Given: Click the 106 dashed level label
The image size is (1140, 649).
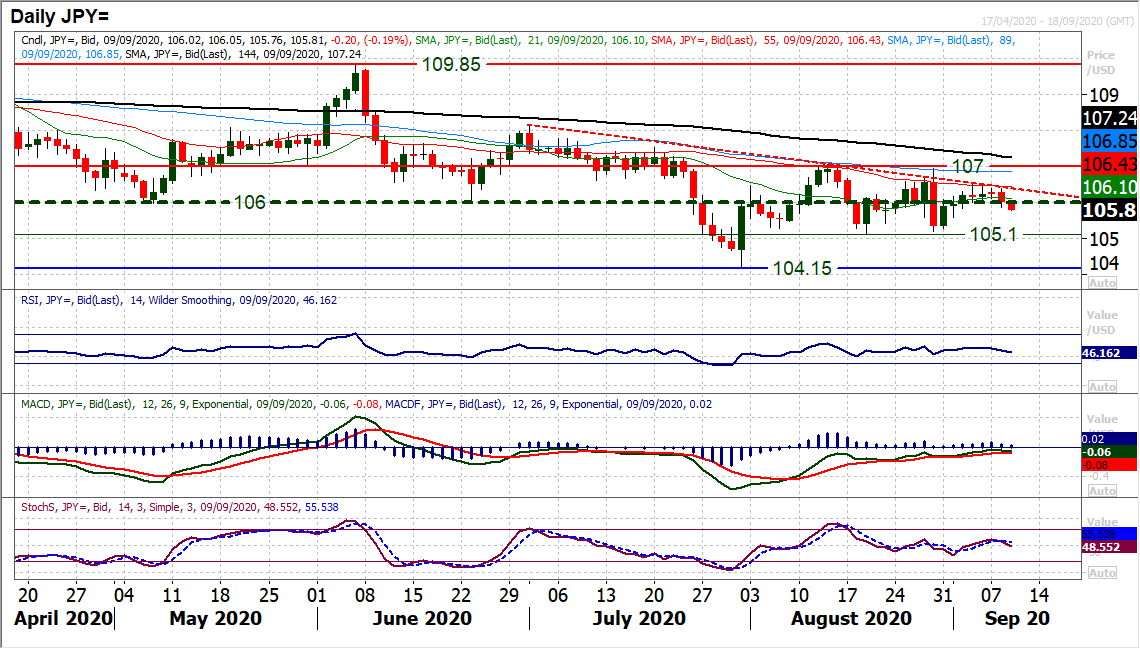Looking at the screenshot, I should pos(250,202).
